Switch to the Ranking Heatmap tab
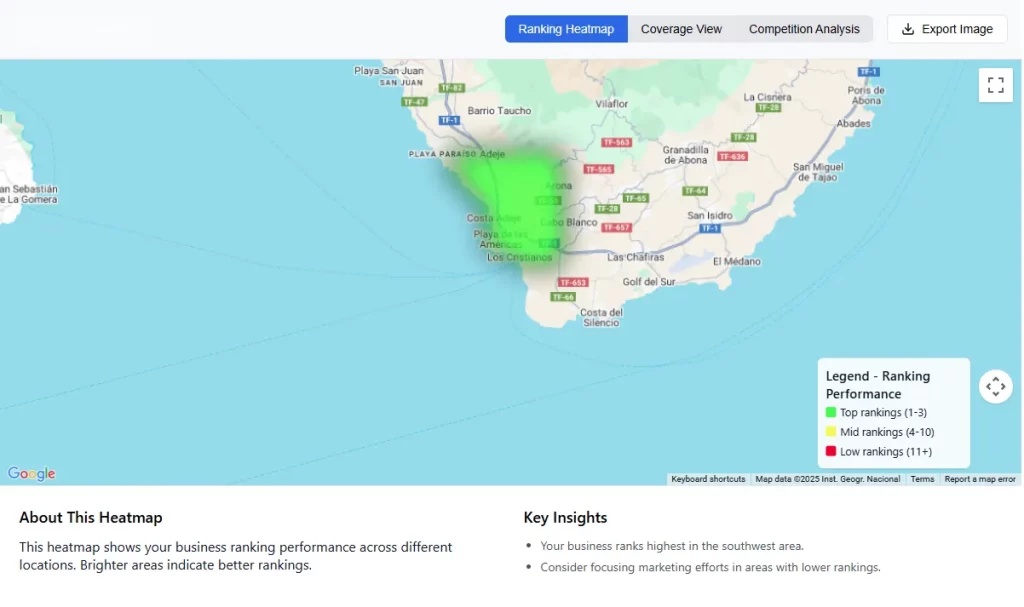Viewport: 1024px width, 607px height. pos(566,29)
